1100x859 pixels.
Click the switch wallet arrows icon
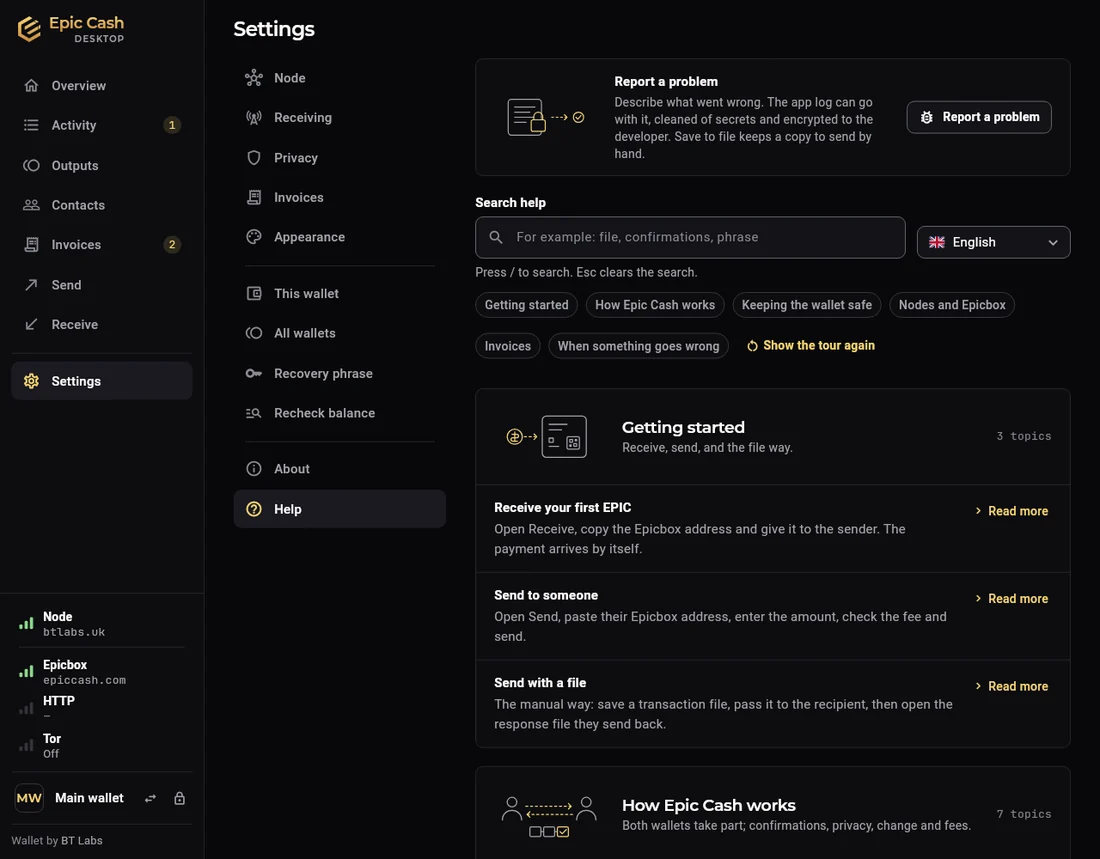click(150, 799)
